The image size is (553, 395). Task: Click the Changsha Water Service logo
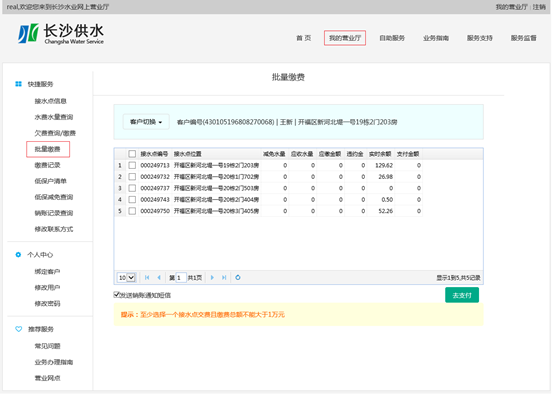(61, 34)
